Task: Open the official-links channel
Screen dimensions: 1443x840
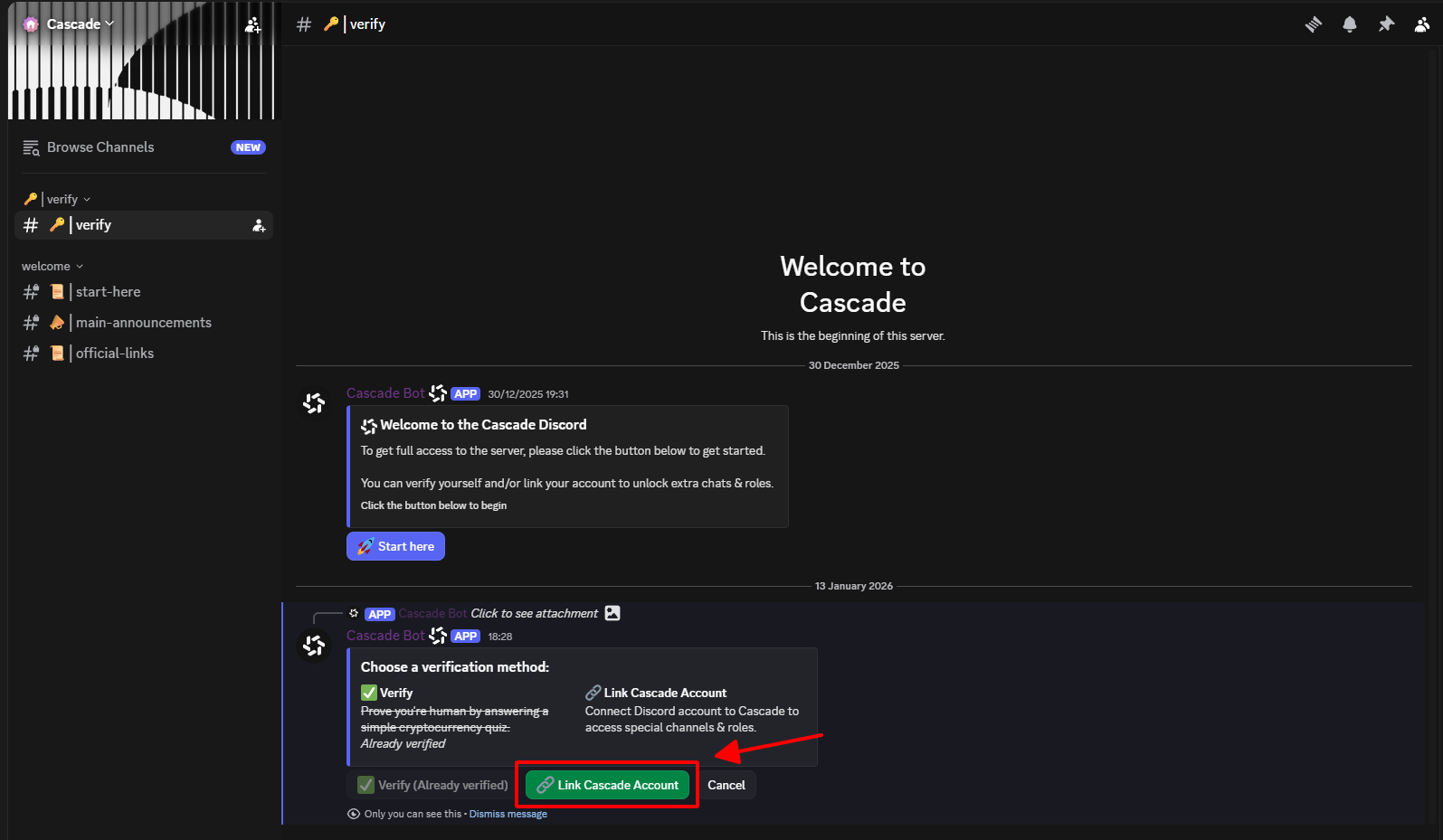Action: click(114, 354)
